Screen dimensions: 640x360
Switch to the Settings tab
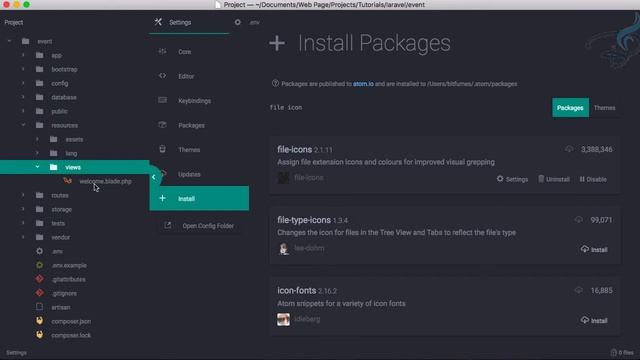[x=189, y=22]
